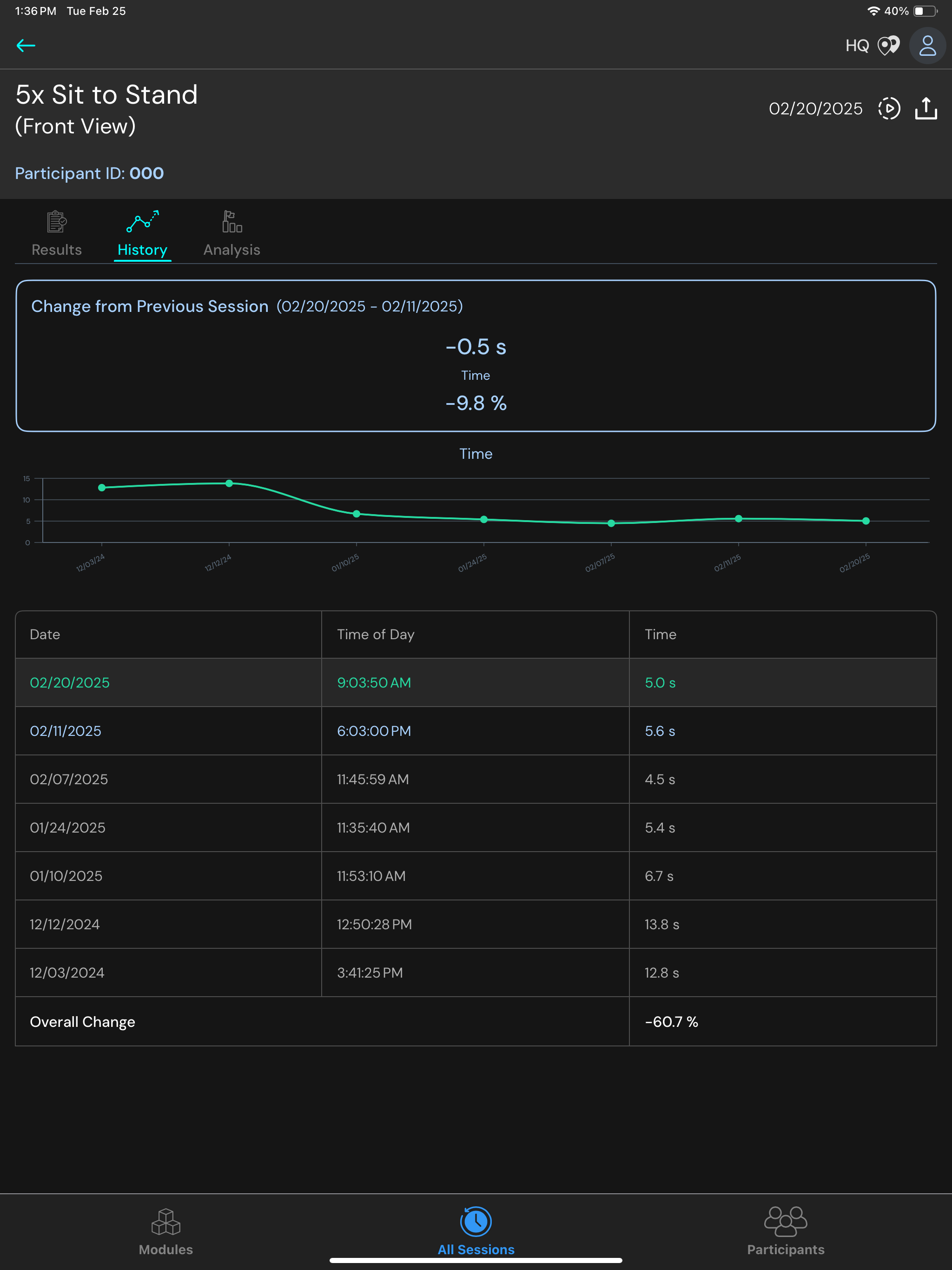The image size is (952, 1270).
Task: Select the 02/07/2025 table row date
Action: 69,779
